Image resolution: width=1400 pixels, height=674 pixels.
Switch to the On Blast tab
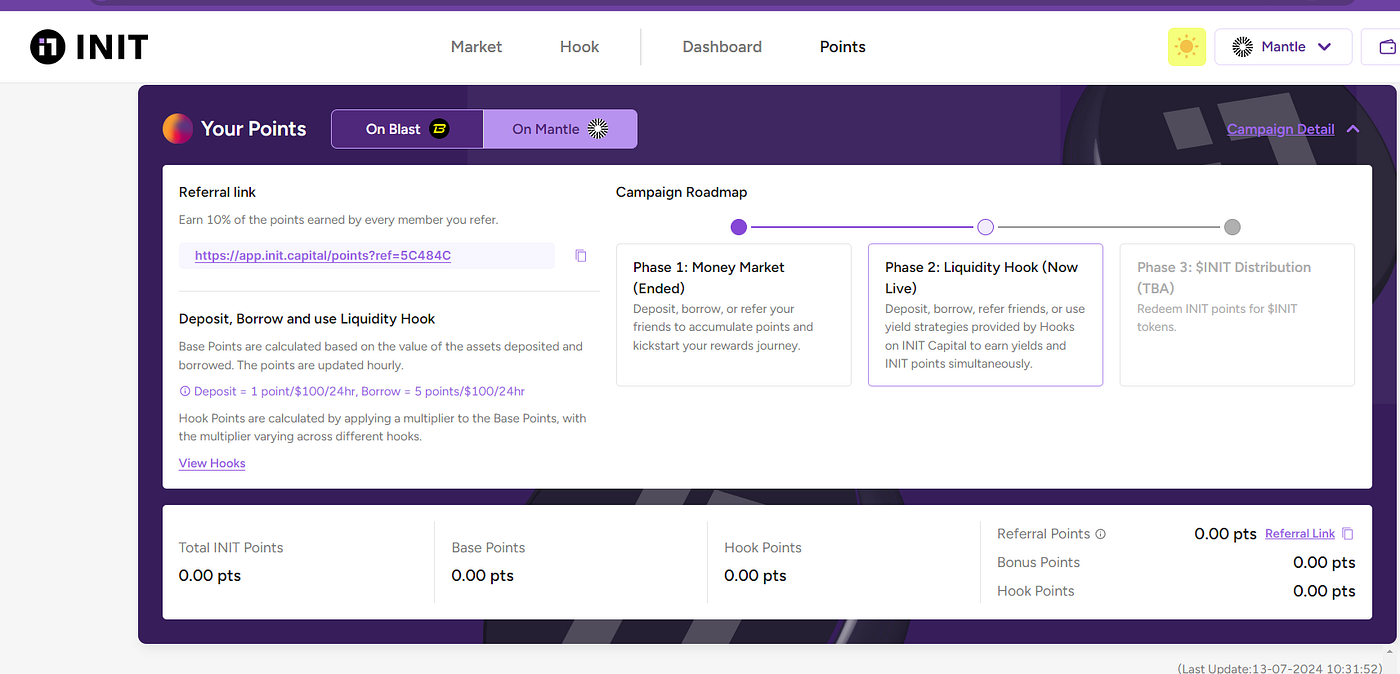(x=408, y=129)
